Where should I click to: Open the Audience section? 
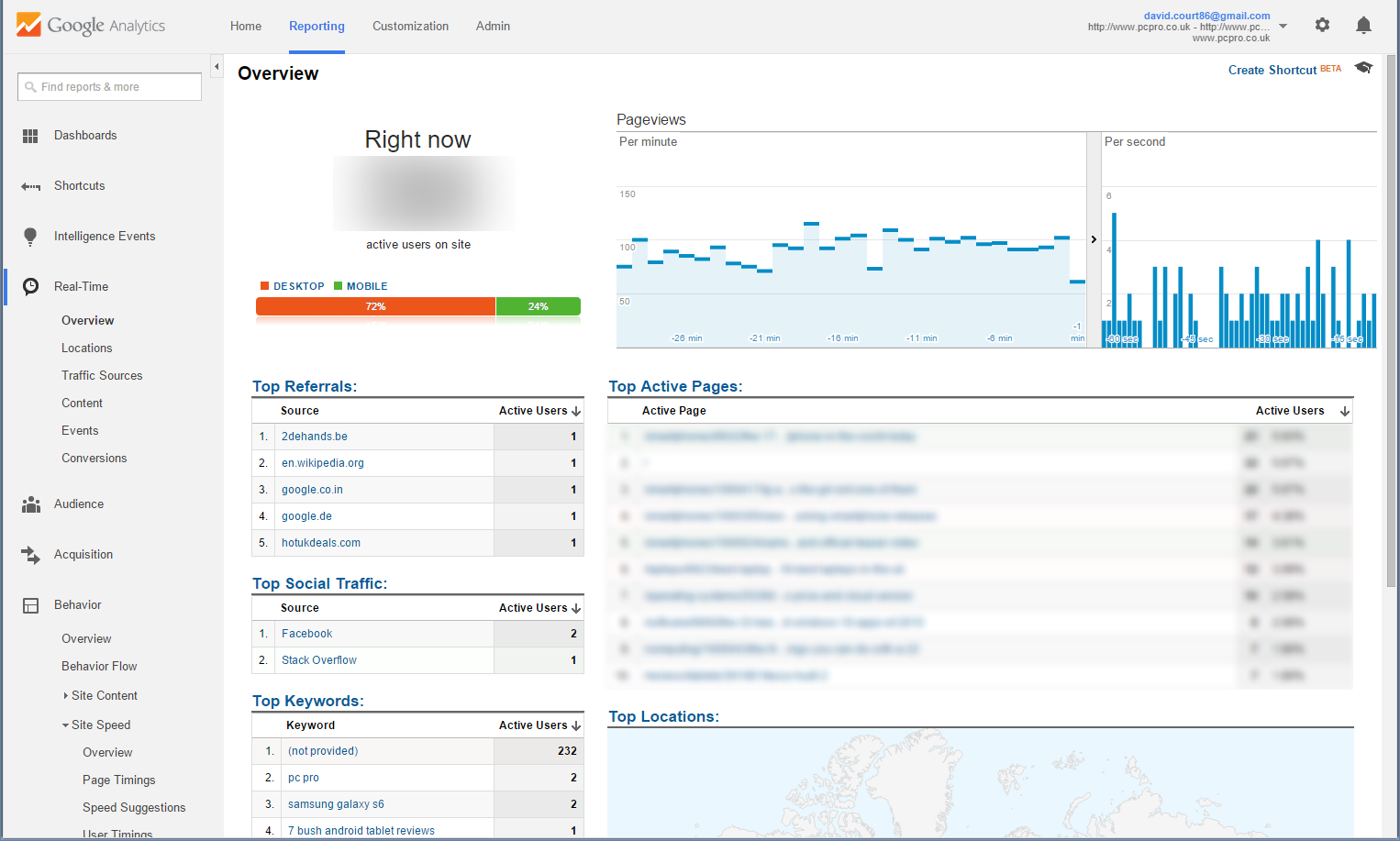79,504
